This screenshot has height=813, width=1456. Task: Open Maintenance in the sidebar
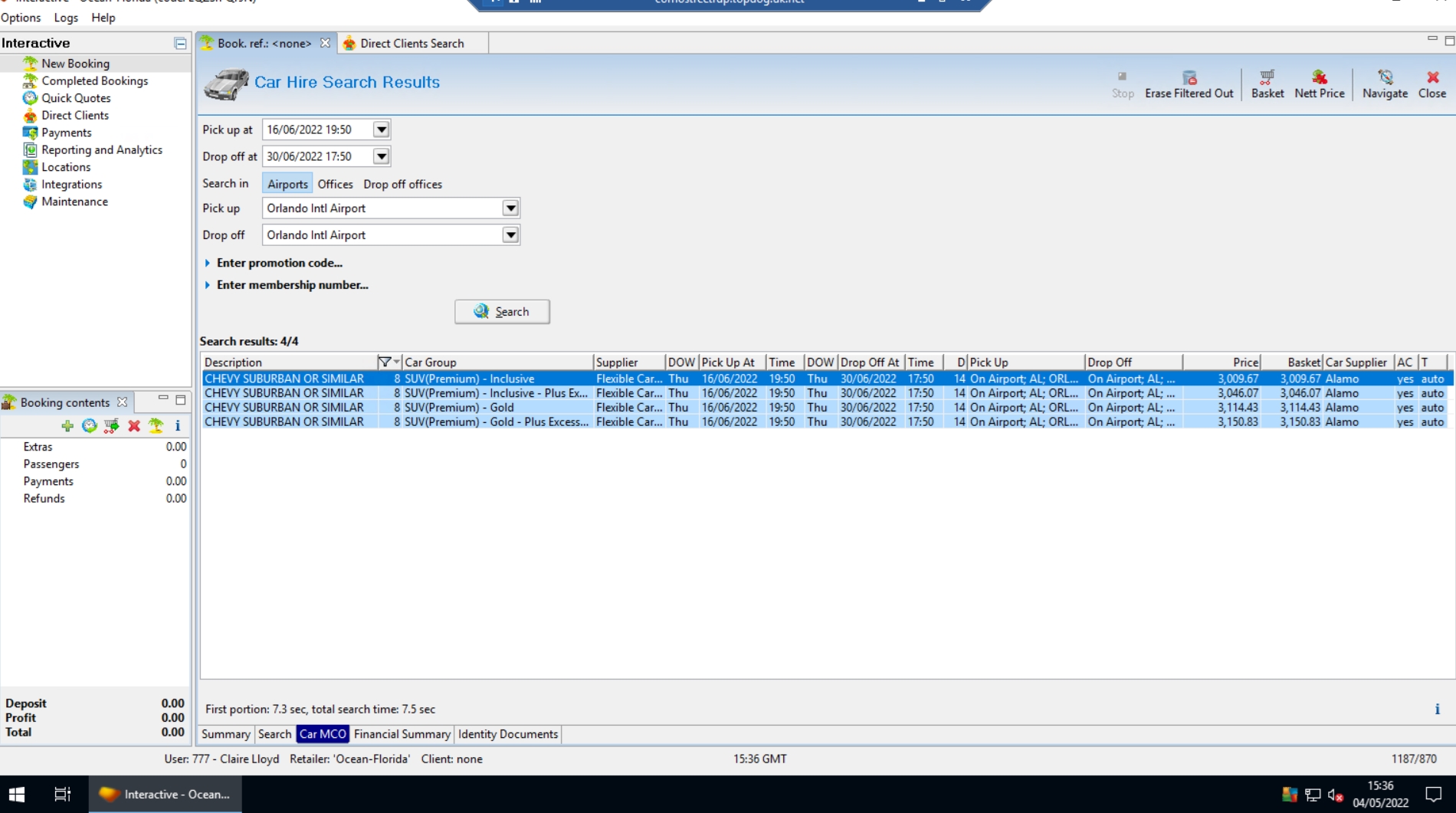[x=74, y=202]
